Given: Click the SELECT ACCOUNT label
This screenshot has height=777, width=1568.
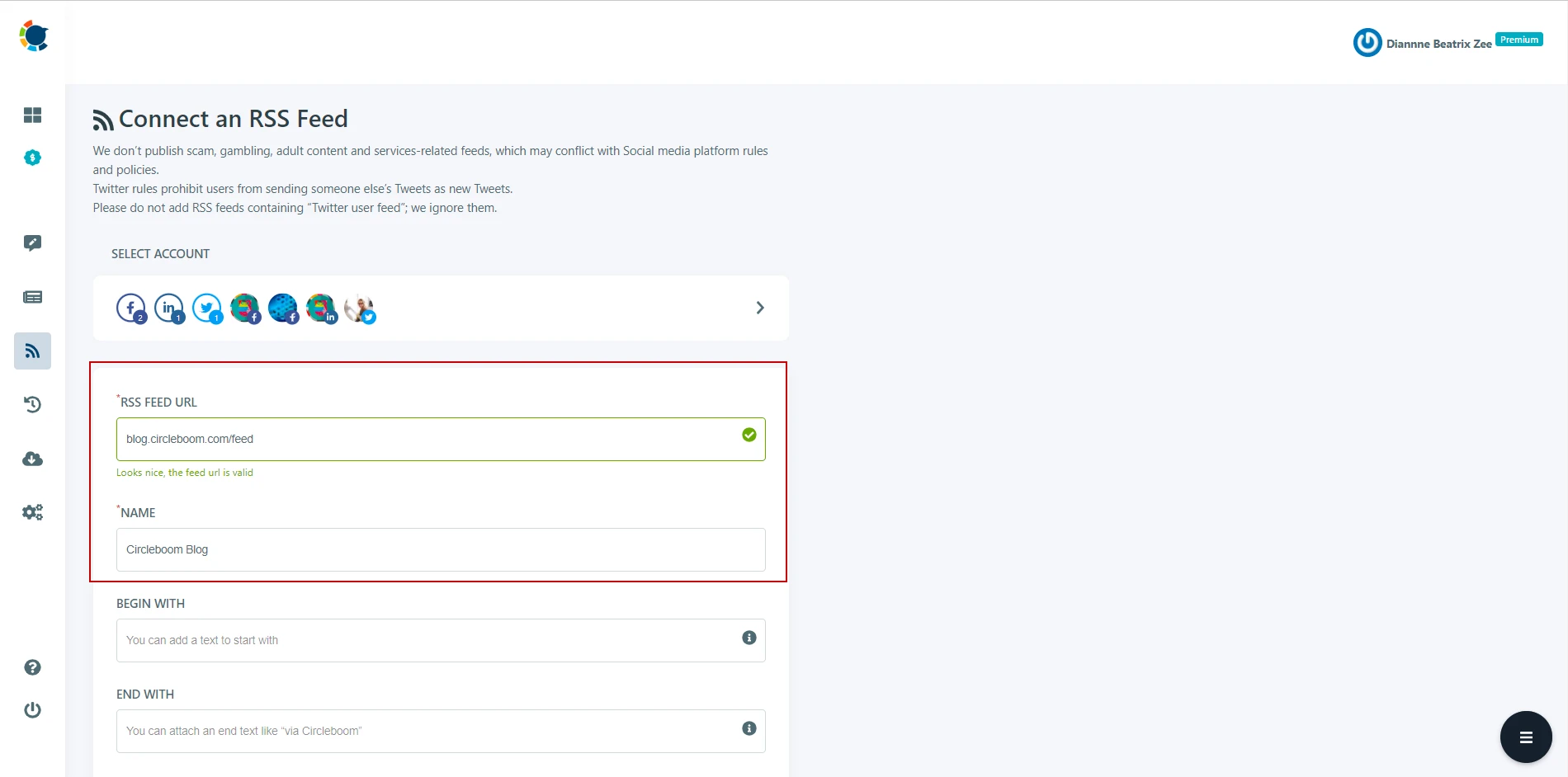Looking at the screenshot, I should 160,254.
